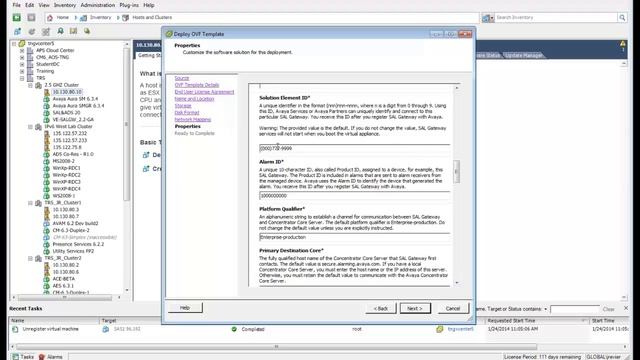Image resolution: width=640 pixels, height=360 pixels.
Task: Collapse the TRS datacenter node
Action: [22, 78]
